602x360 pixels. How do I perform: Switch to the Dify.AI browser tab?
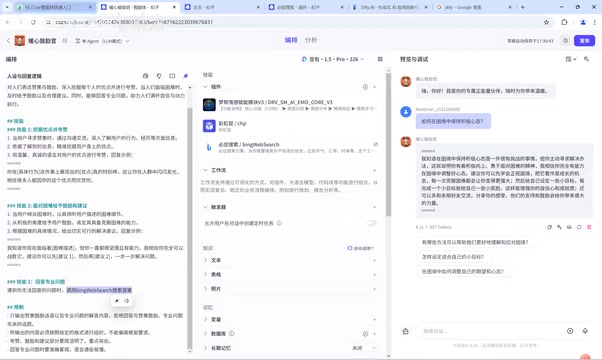389,7
